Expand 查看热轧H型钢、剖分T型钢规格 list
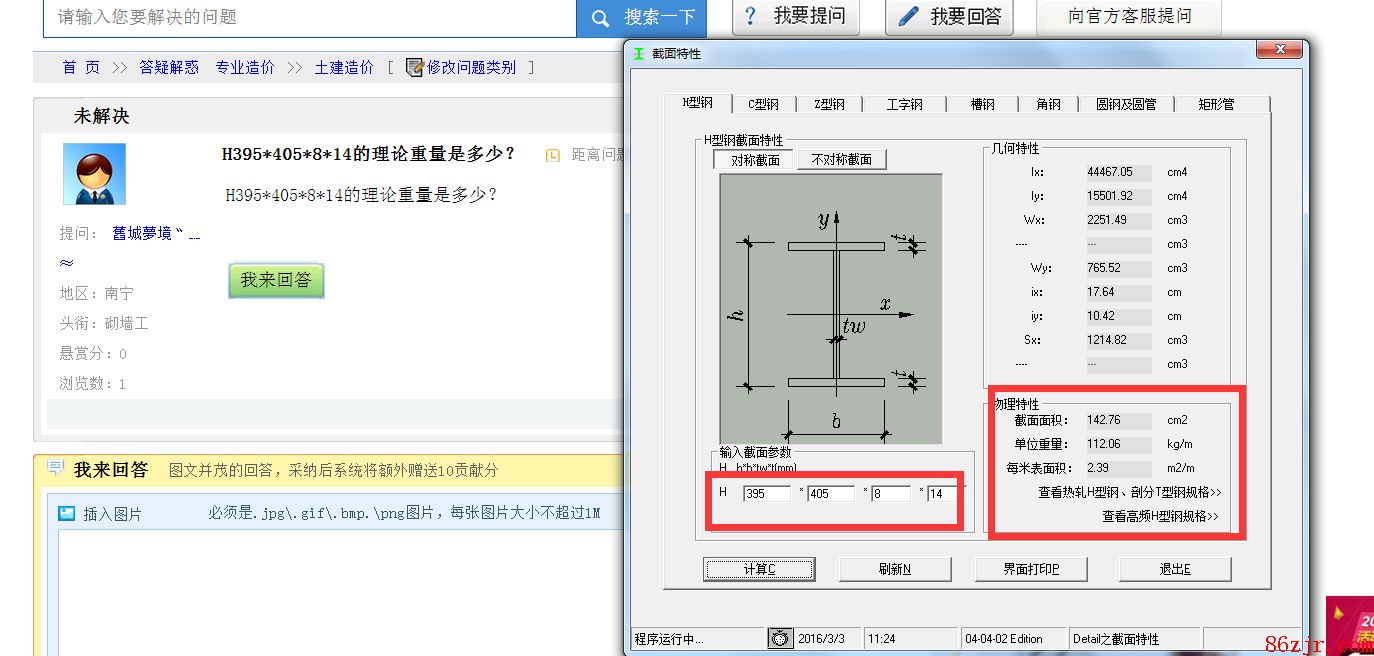Image resolution: width=1374 pixels, height=656 pixels. point(1129,492)
